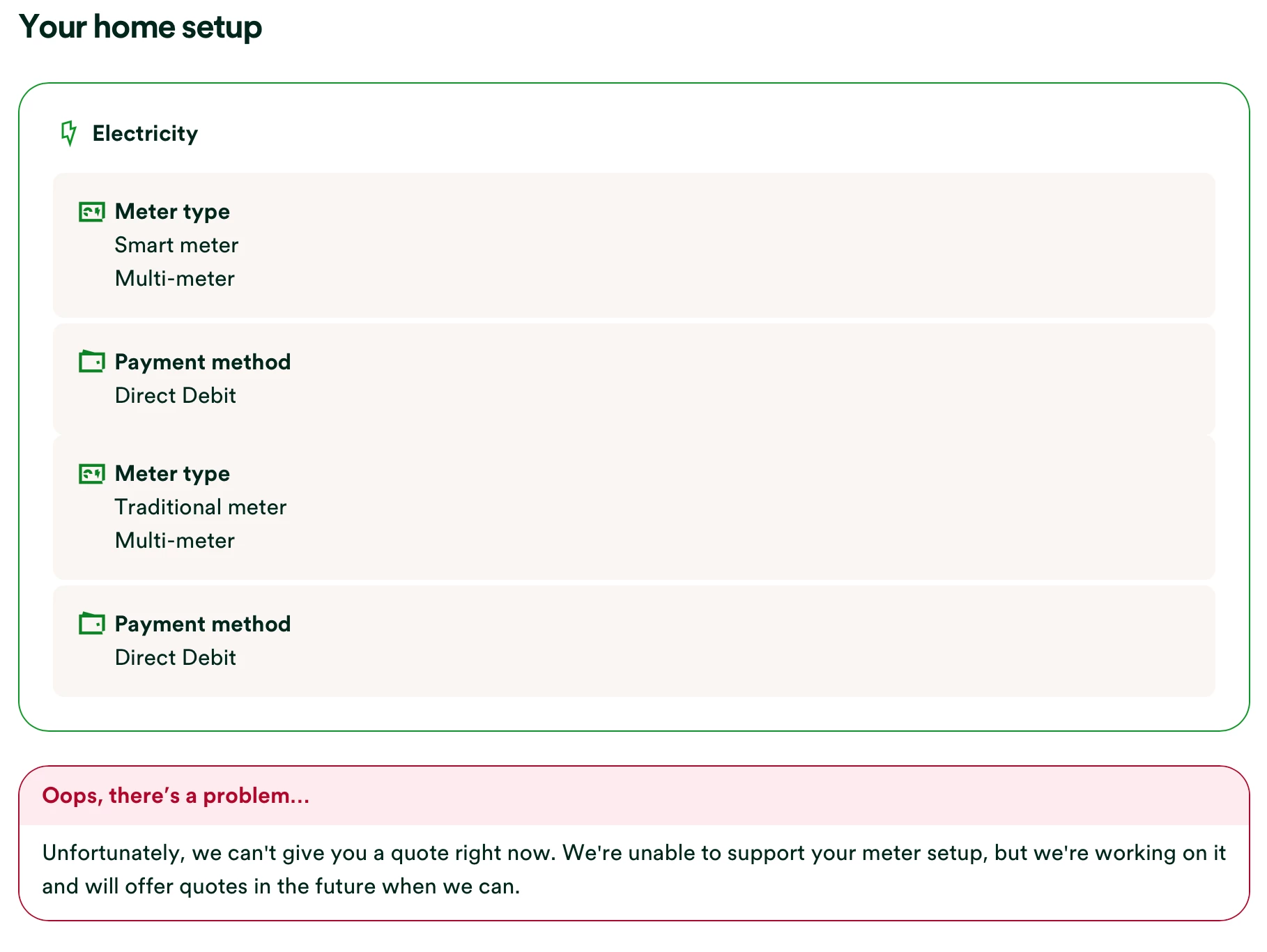Click the Meter type label above Smart meter

coord(172,212)
